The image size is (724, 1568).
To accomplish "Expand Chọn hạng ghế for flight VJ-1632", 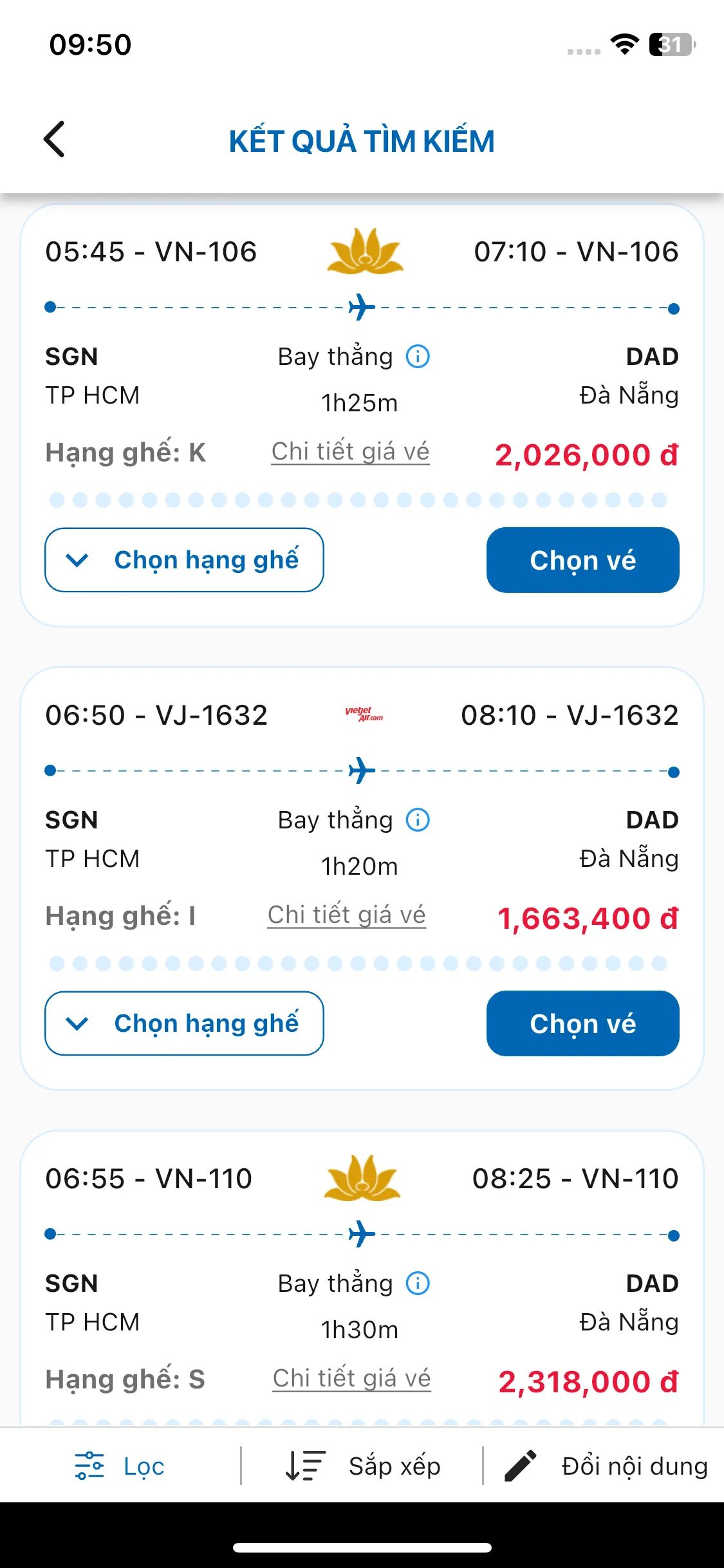I will pyautogui.click(x=184, y=1023).
